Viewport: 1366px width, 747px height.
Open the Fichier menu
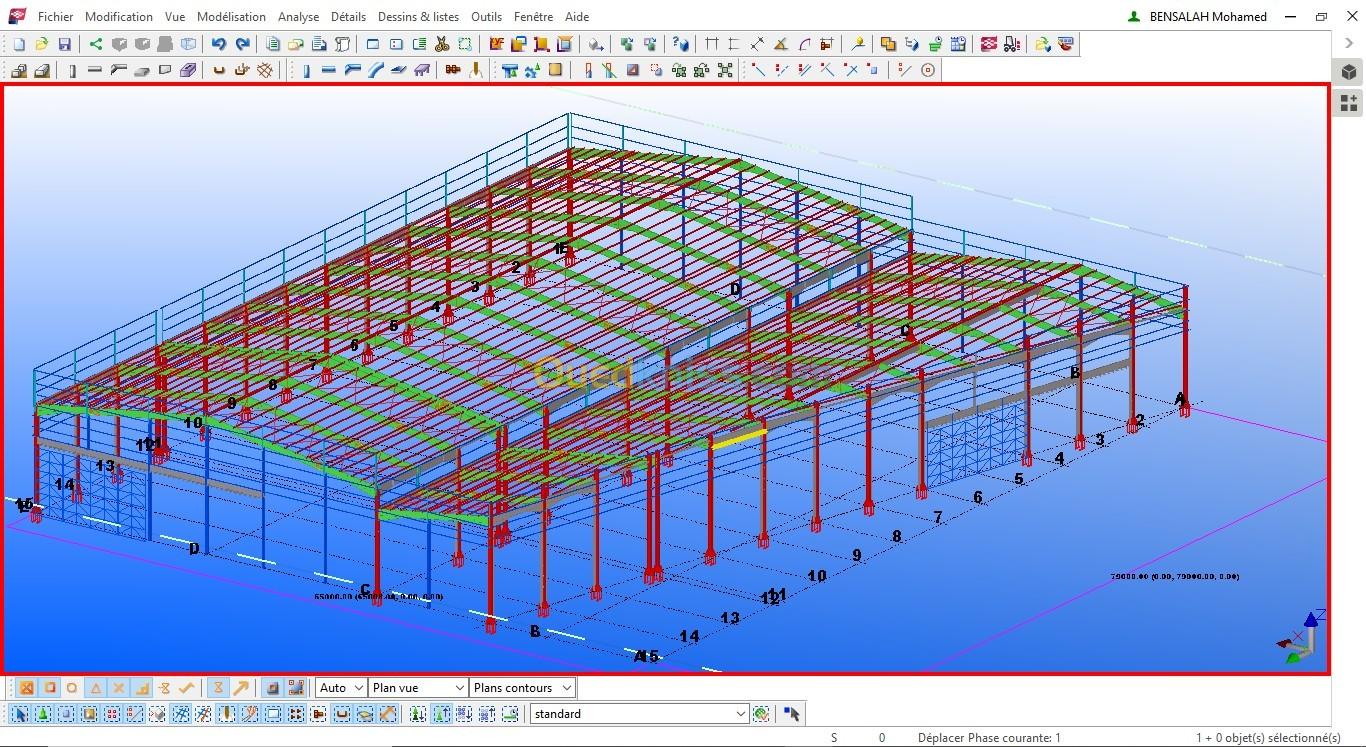(55, 17)
